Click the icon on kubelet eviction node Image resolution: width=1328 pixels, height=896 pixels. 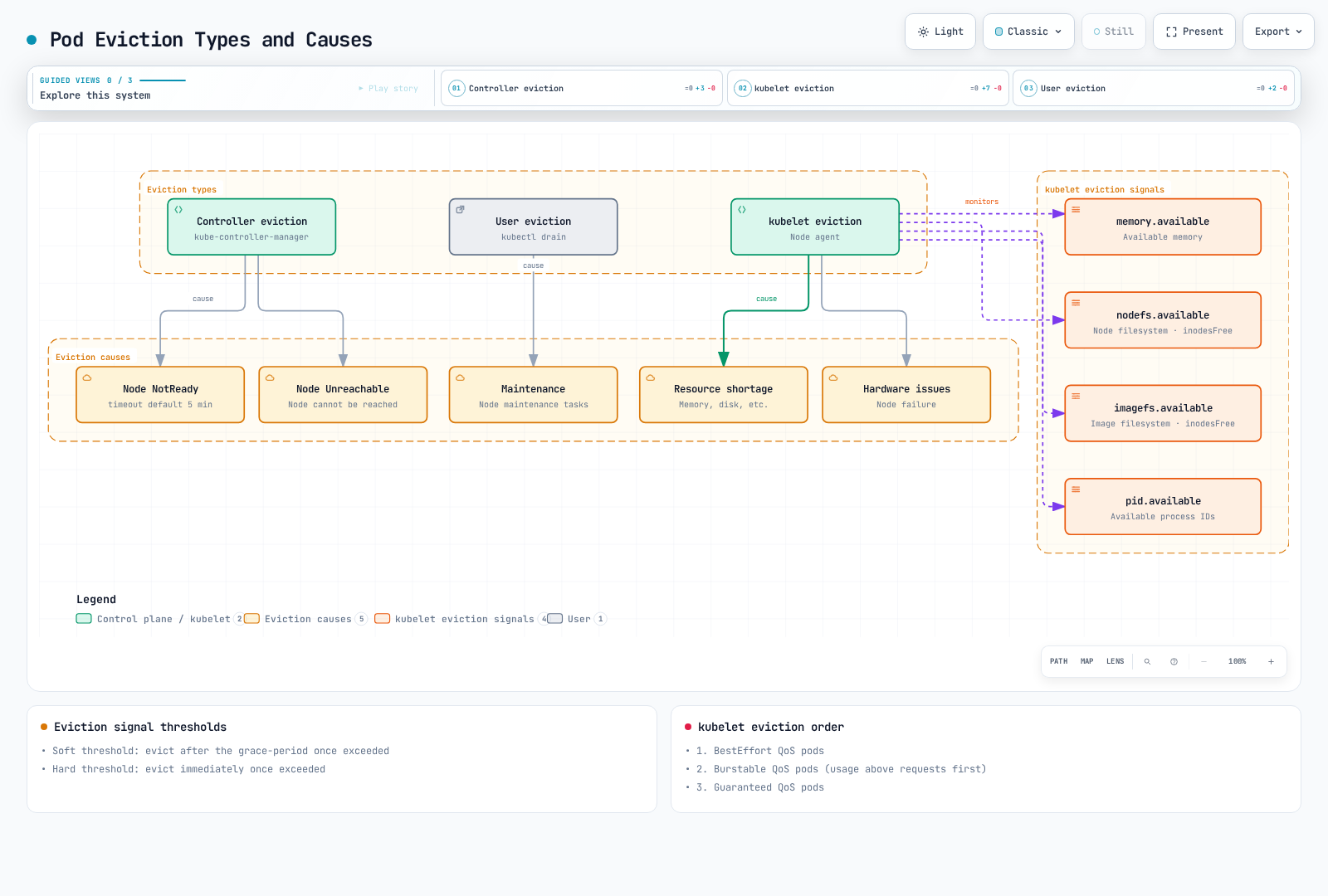(742, 210)
